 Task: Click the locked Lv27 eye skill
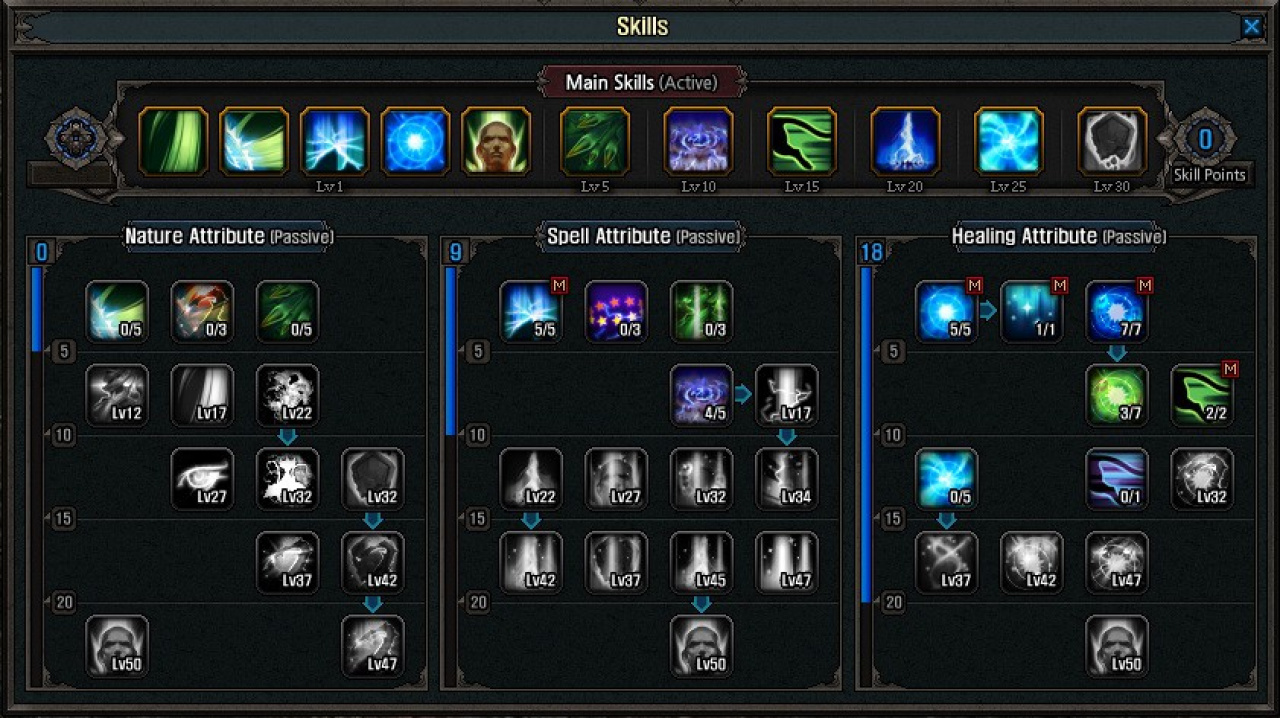tap(202, 480)
